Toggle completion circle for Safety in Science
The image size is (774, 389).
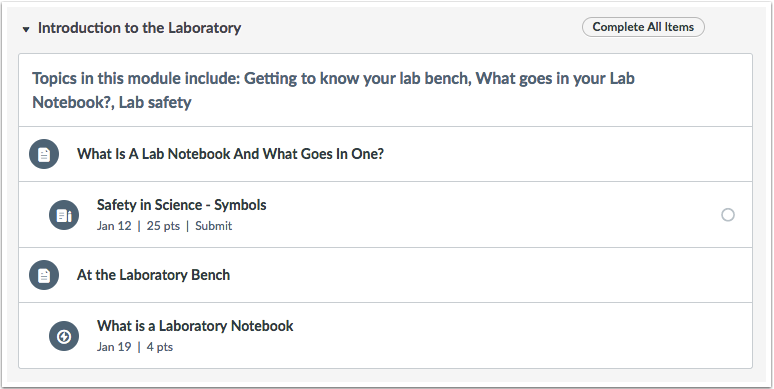[x=728, y=215]
